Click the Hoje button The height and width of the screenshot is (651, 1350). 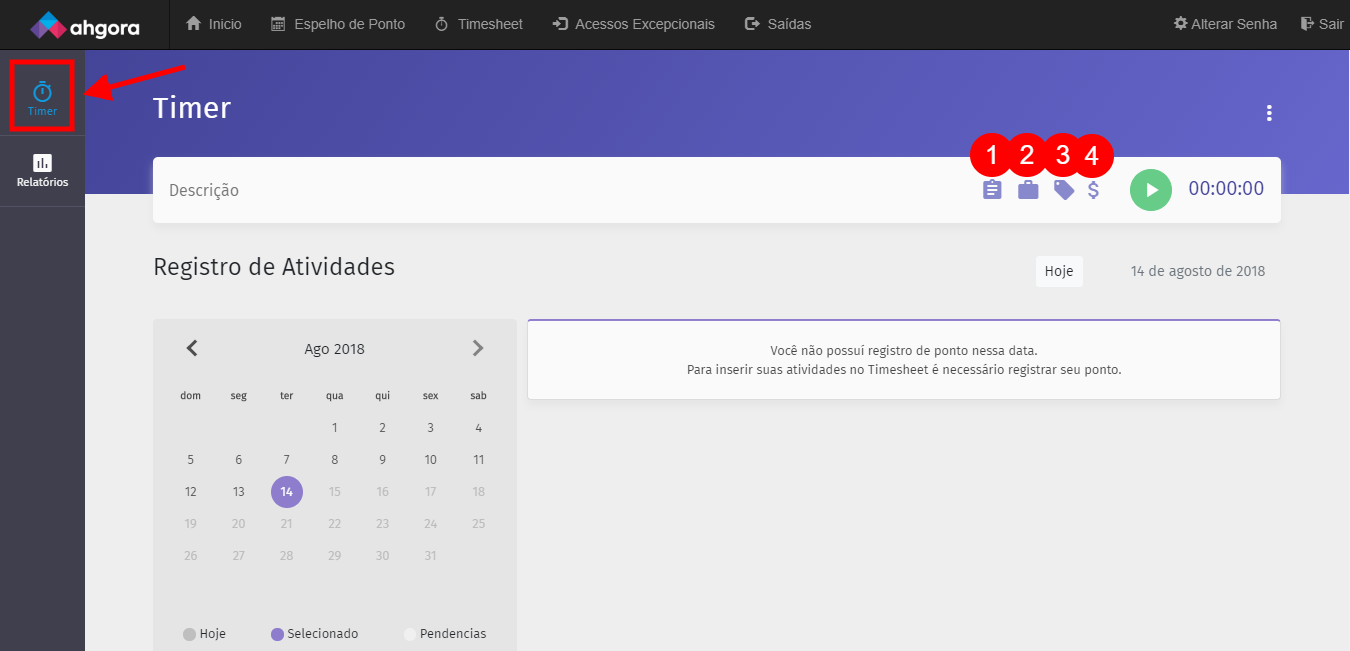[1059, 271]
